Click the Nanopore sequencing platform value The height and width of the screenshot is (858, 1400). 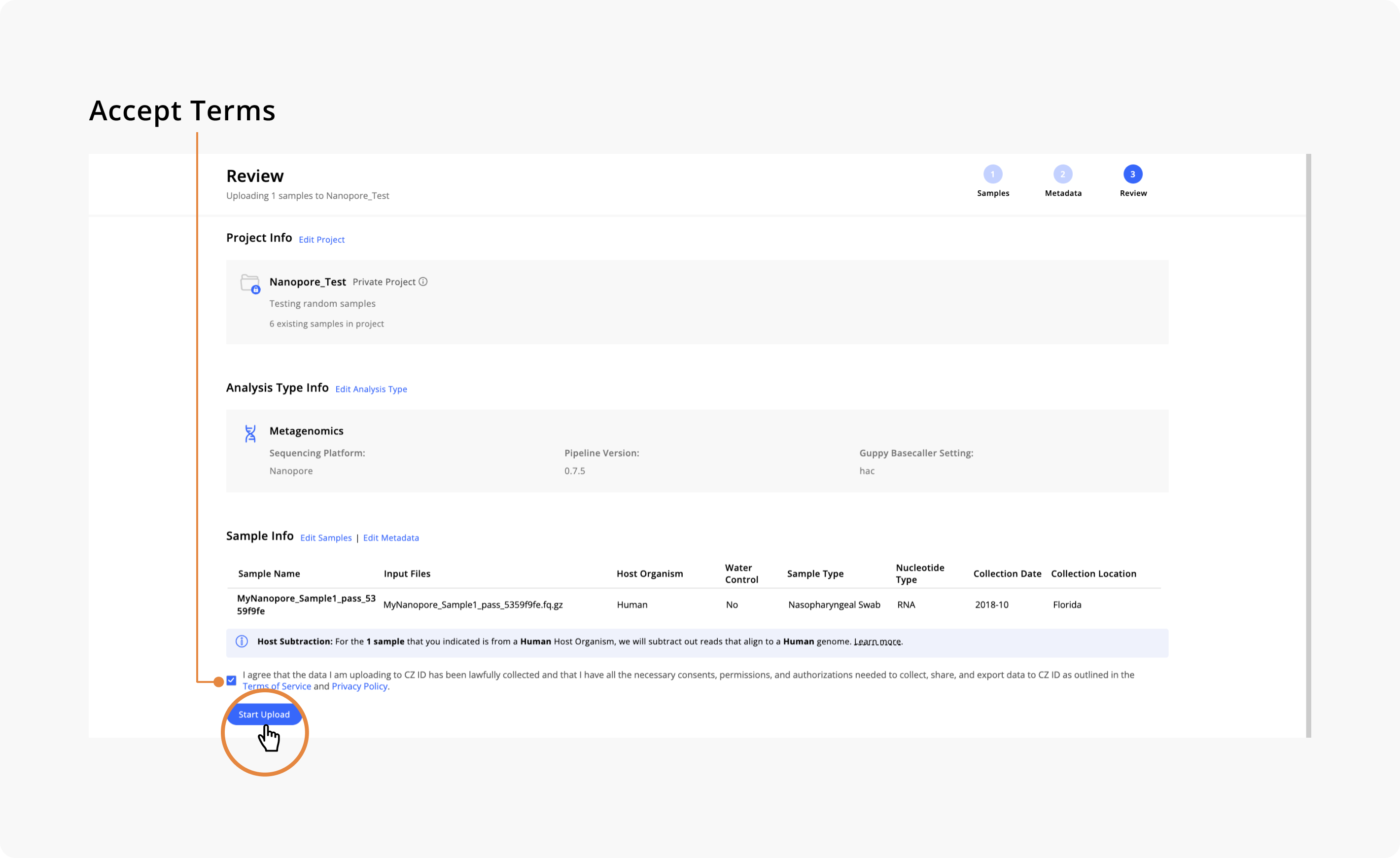point(291,471)
